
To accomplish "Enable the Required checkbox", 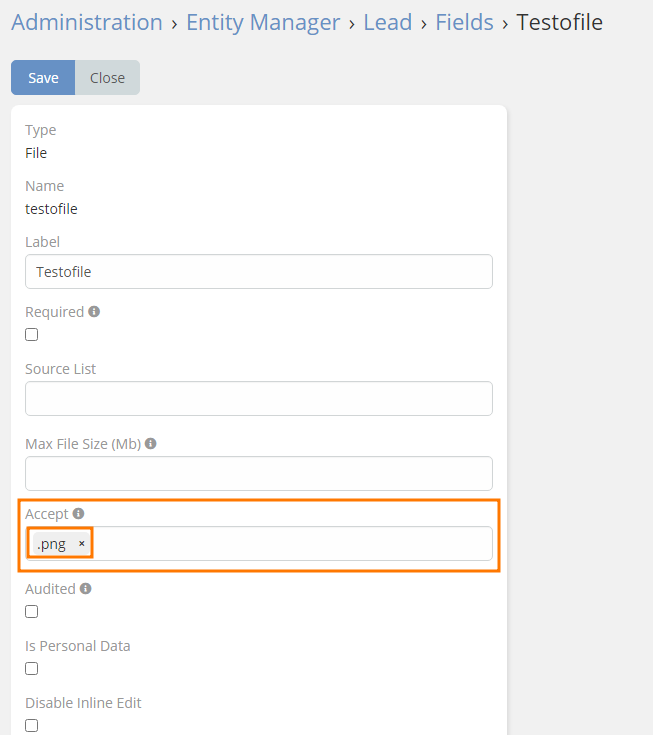I will pyautogui.click(x=32, y=335).
